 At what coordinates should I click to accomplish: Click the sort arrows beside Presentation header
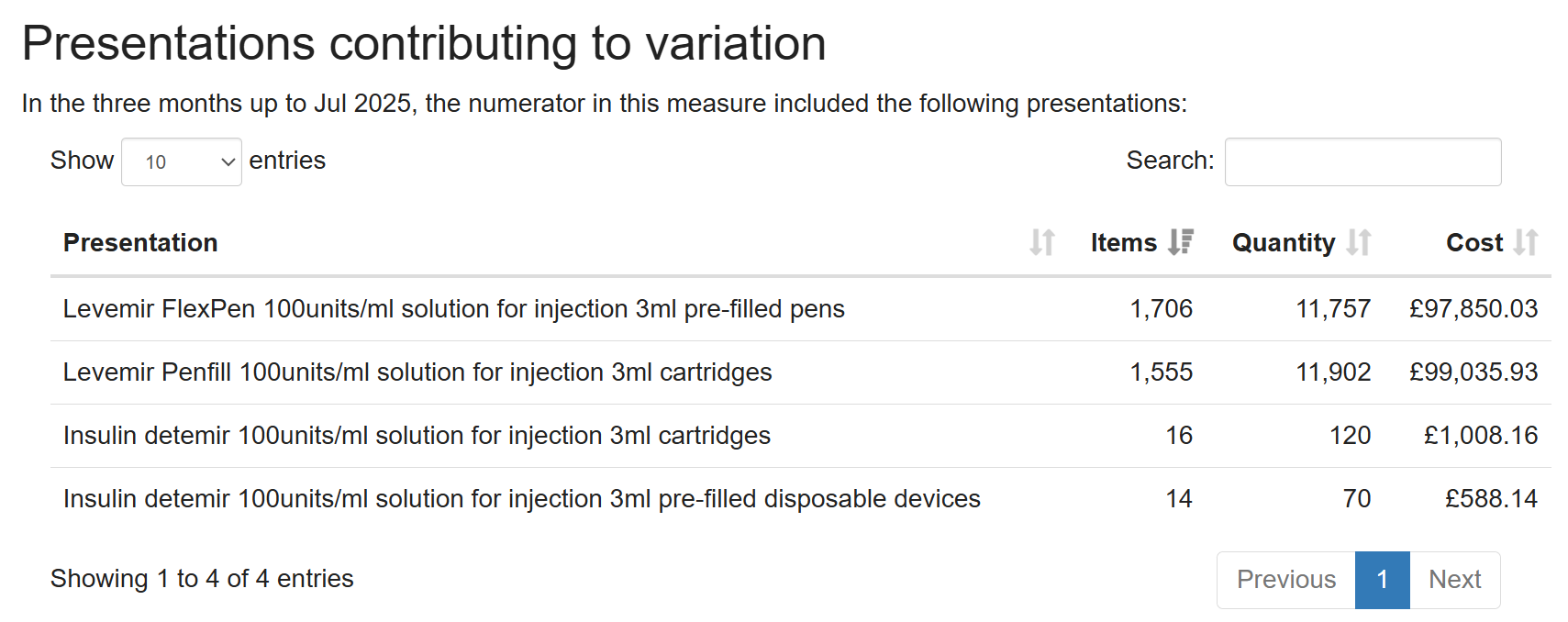(1041, 242)
